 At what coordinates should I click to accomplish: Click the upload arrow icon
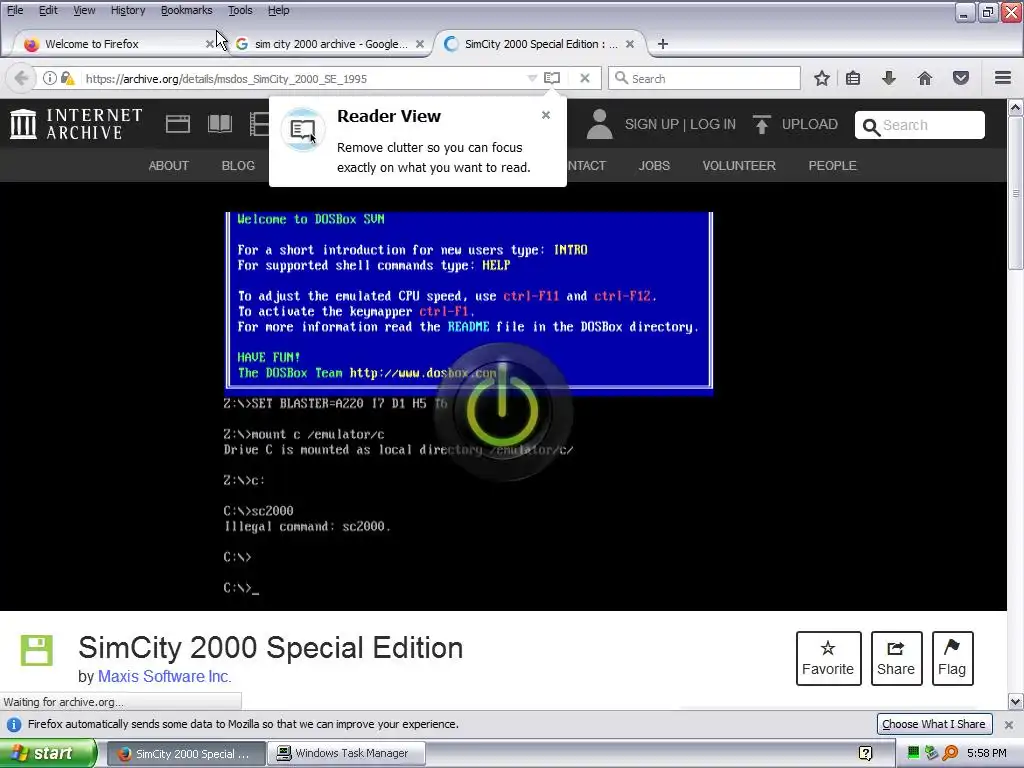[761, 124]
